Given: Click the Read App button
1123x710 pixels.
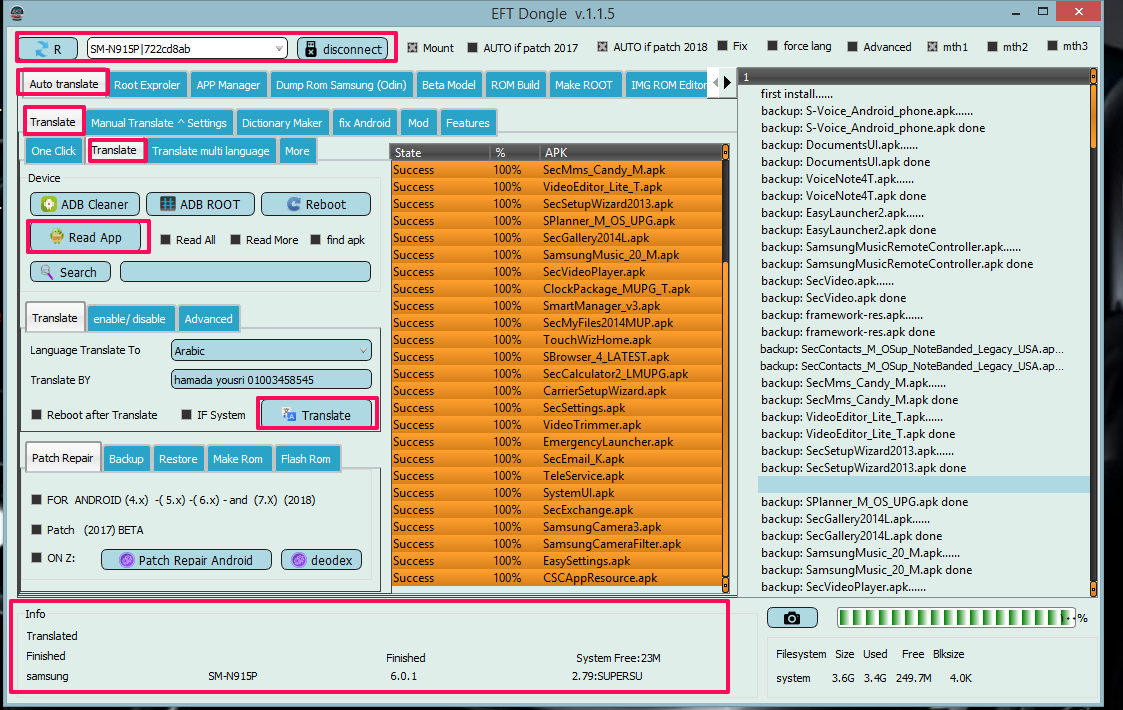Looking at the screenshot, I should tap(85, 237).
